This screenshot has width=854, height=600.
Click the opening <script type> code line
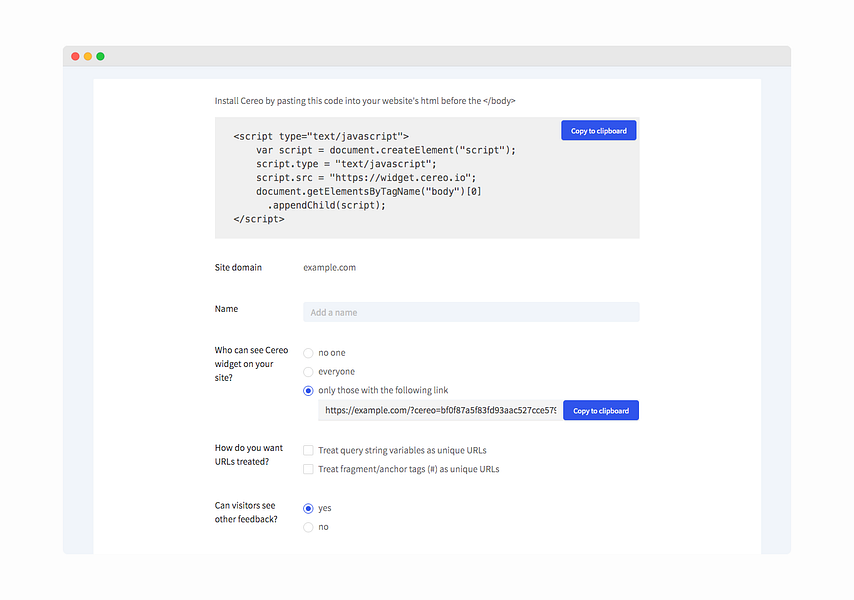point(321,136)
